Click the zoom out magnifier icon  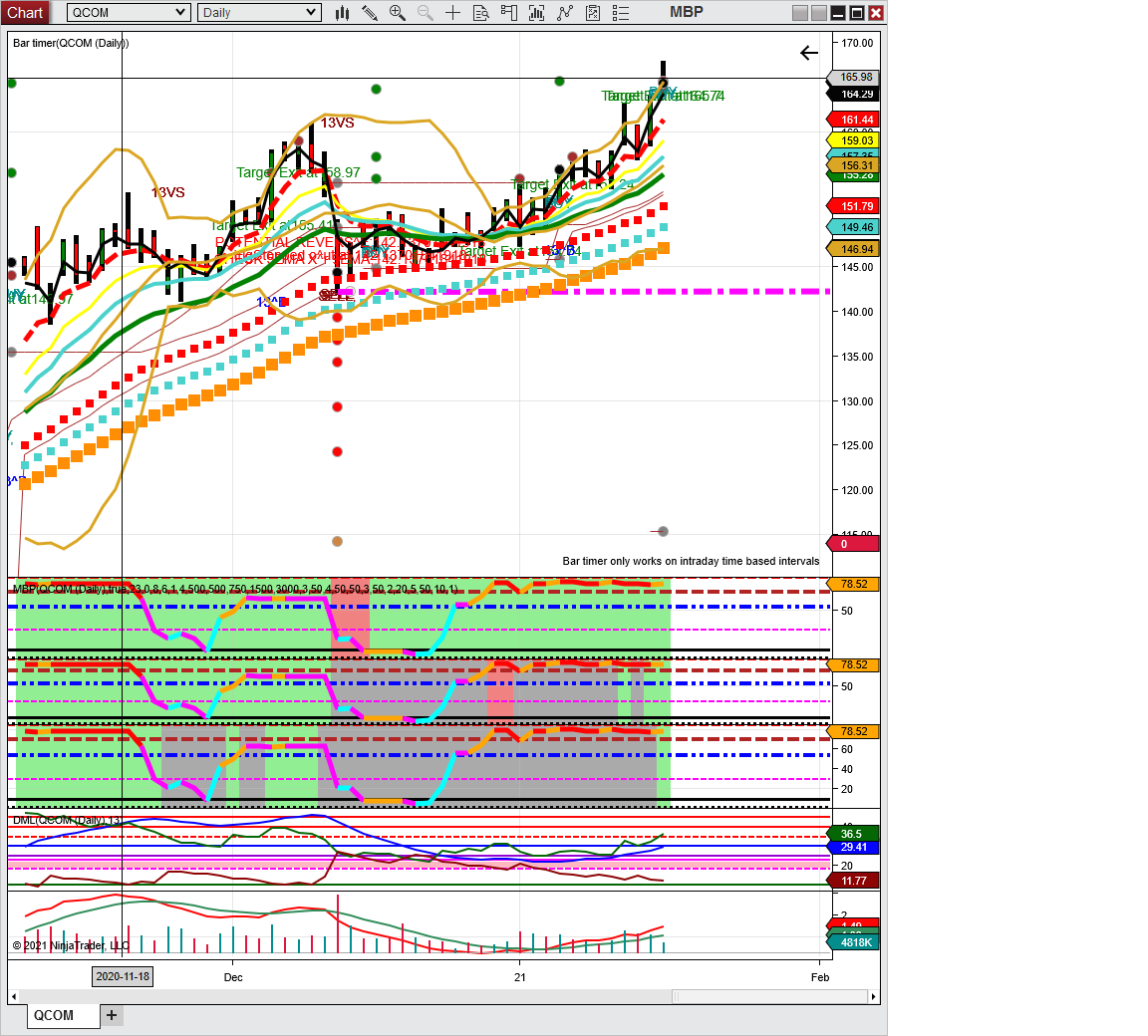coord(425,12)
